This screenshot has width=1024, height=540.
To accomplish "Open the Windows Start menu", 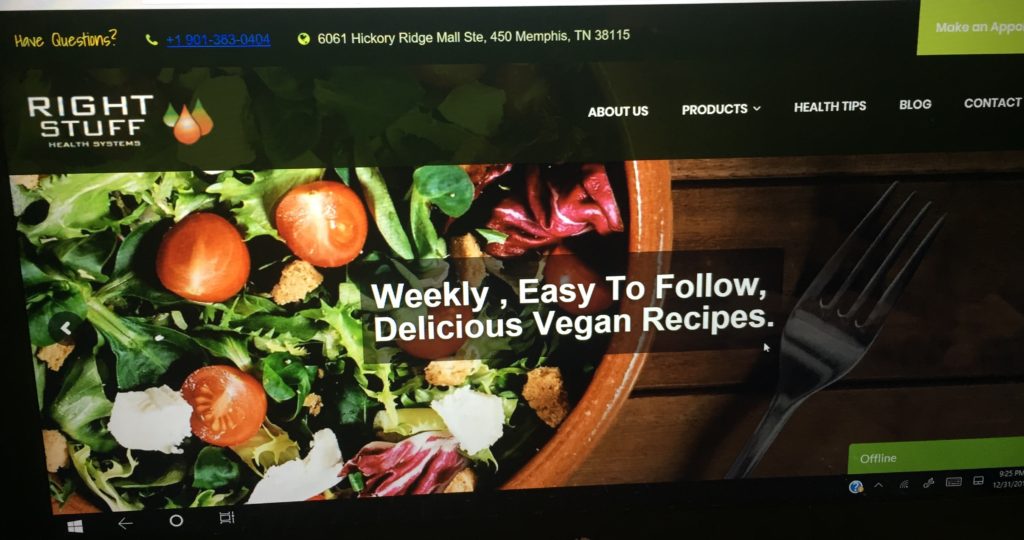I will click(x=75, y=526).
